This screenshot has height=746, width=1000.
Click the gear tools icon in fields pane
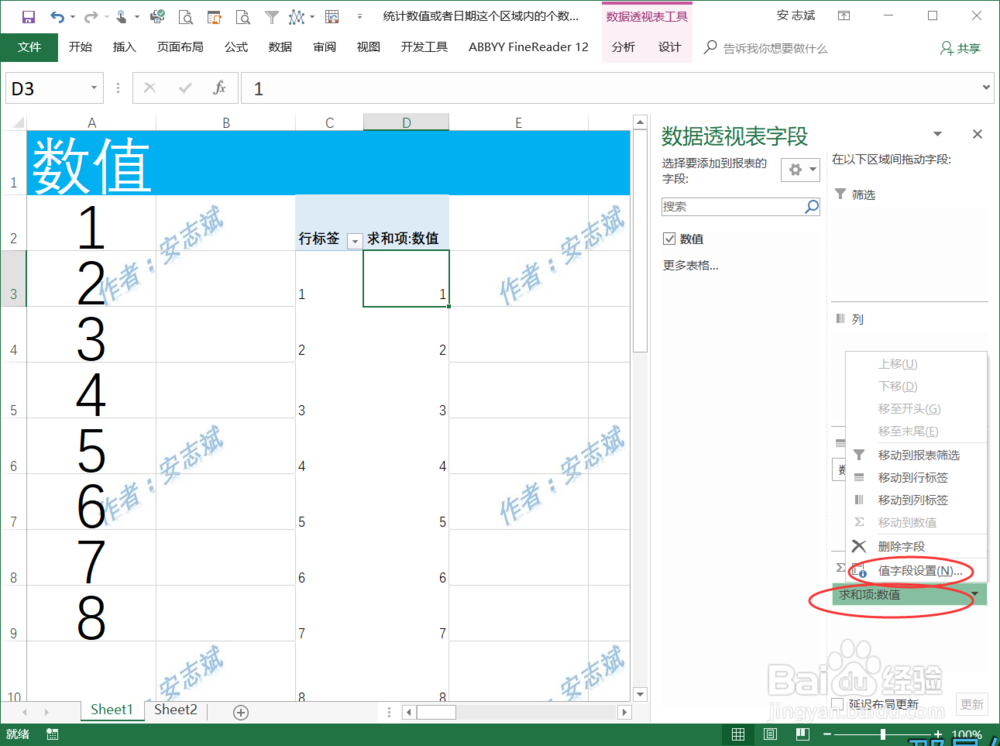[x=795, y=170]
